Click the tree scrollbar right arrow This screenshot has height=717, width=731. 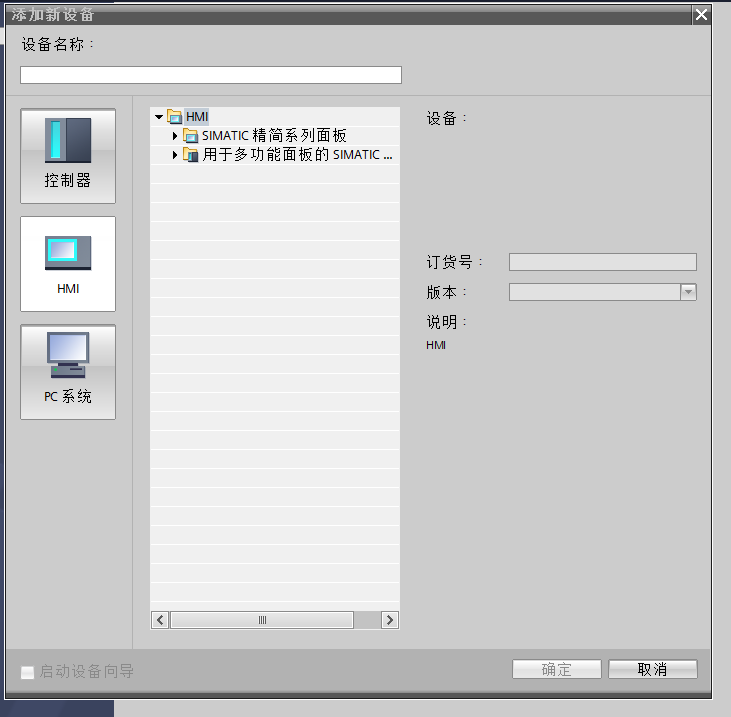[390, 620]
